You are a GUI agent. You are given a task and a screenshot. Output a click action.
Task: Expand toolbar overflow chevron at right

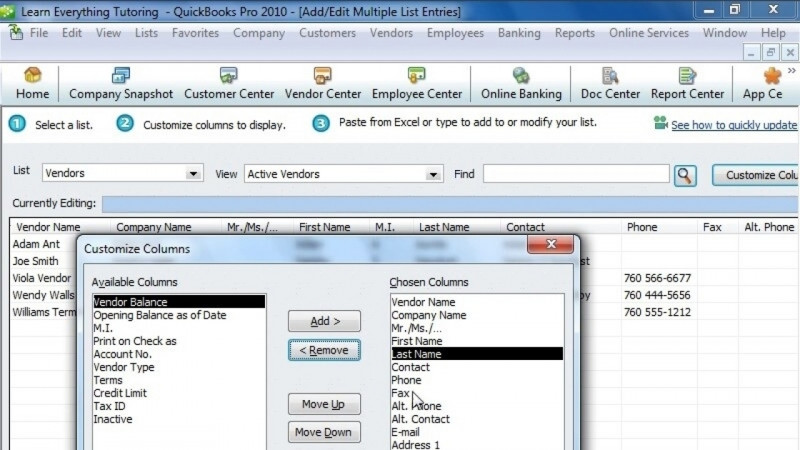(x=791, y=71)
